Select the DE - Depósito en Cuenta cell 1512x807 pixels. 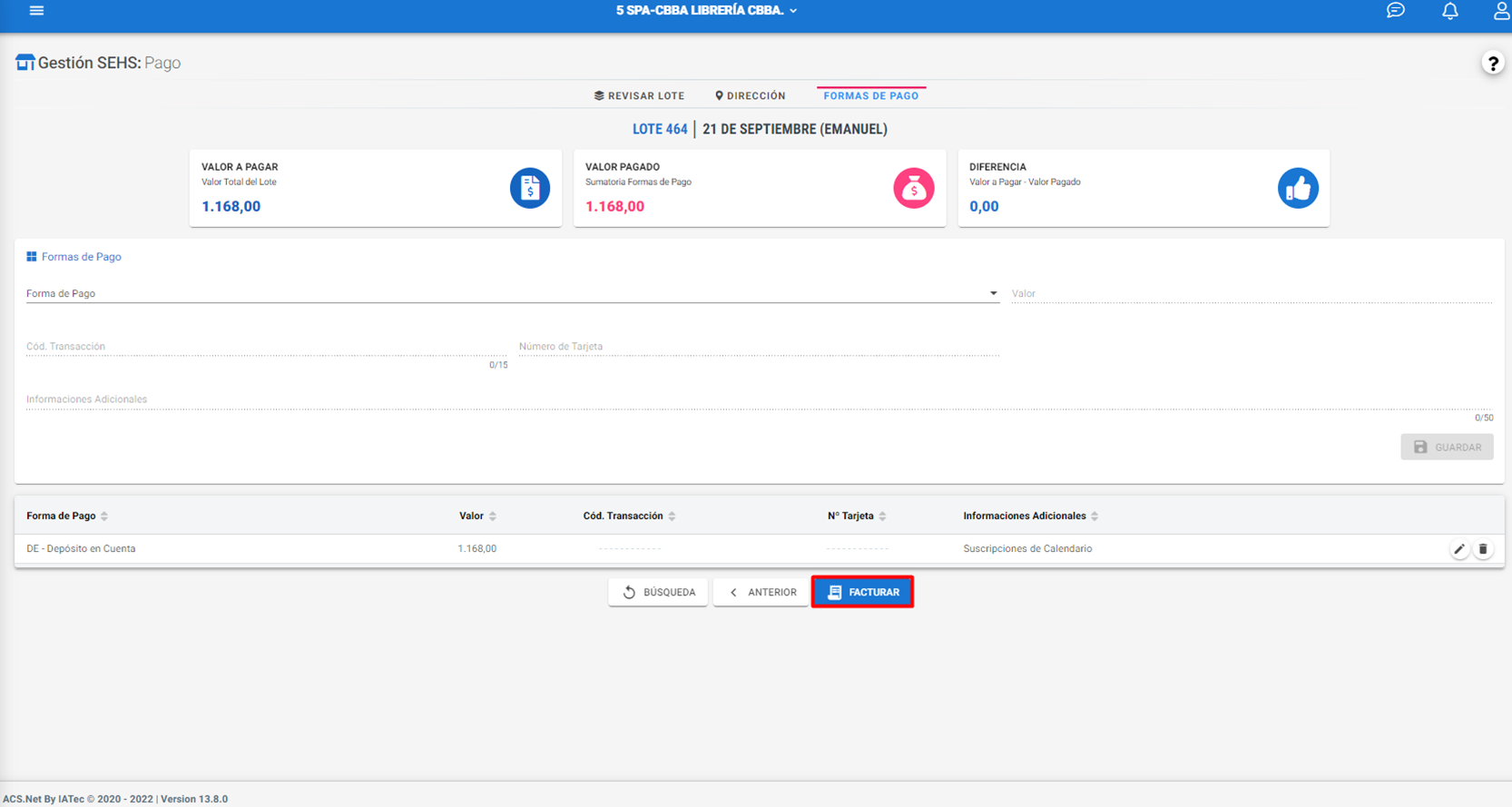pos(81,549)
